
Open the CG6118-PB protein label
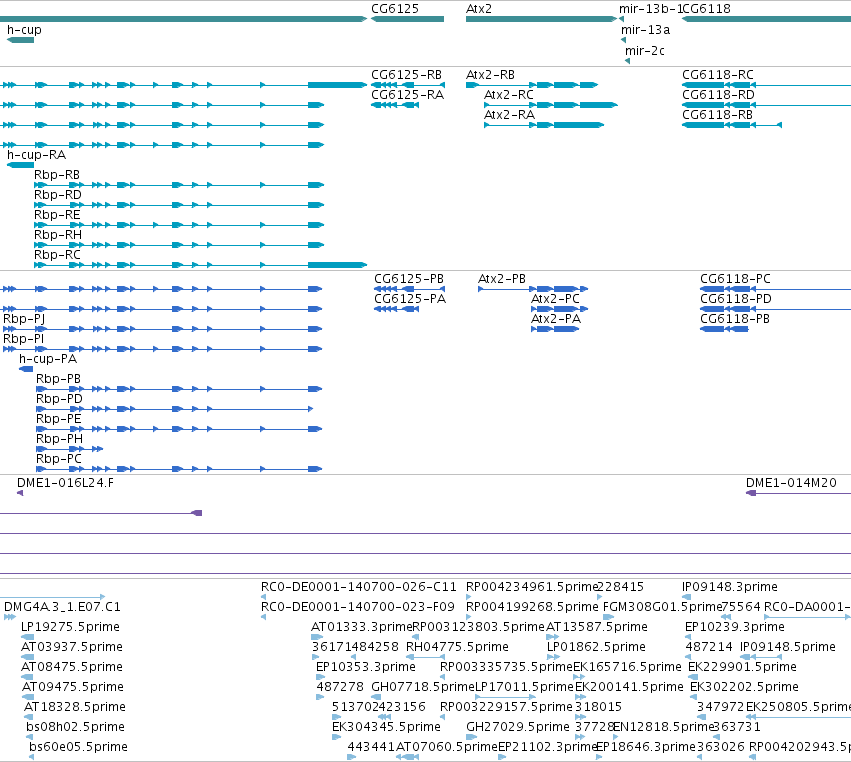click(x=734, y=319)
